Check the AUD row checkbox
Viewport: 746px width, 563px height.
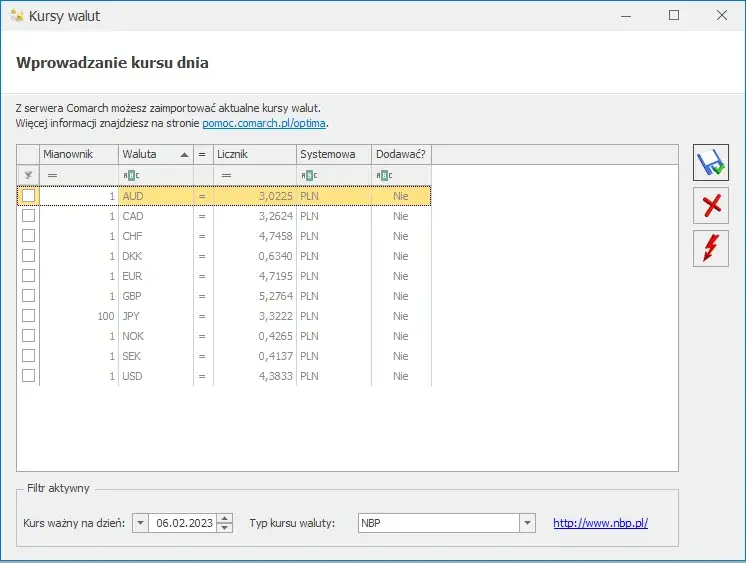[x=29, y=196]
